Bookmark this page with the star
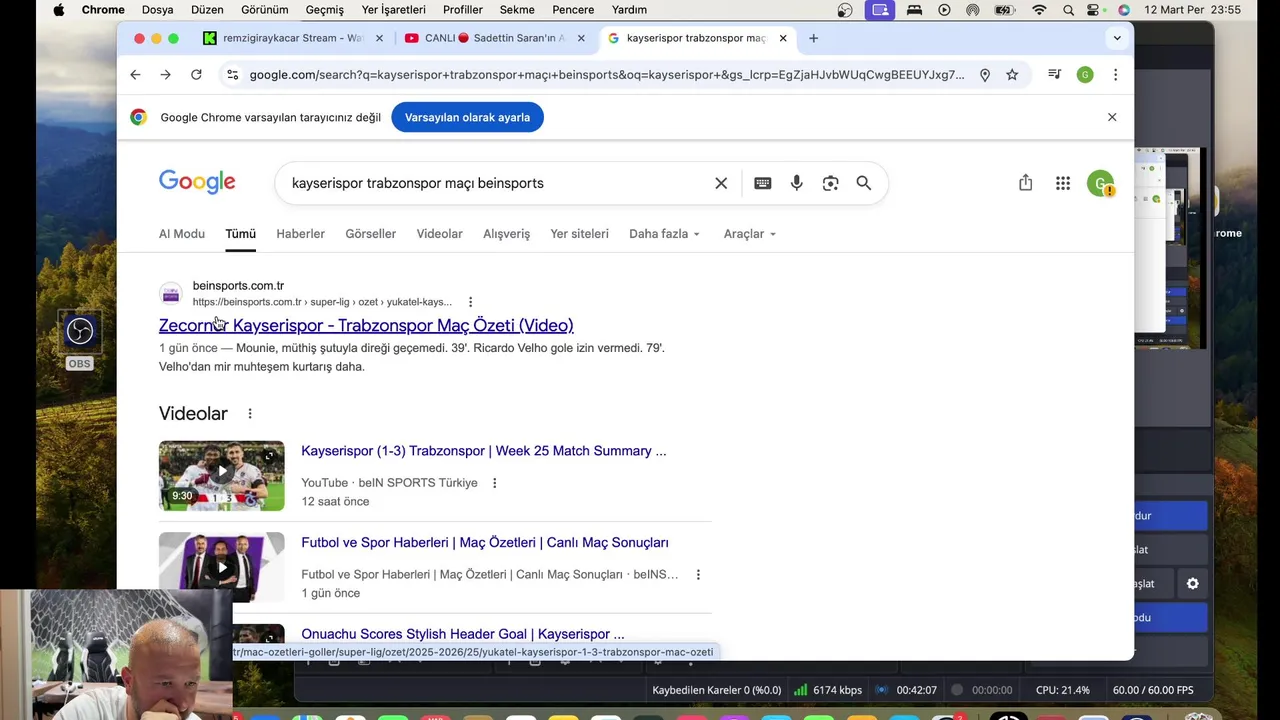1280x720 pixels. coord(1012,75)
